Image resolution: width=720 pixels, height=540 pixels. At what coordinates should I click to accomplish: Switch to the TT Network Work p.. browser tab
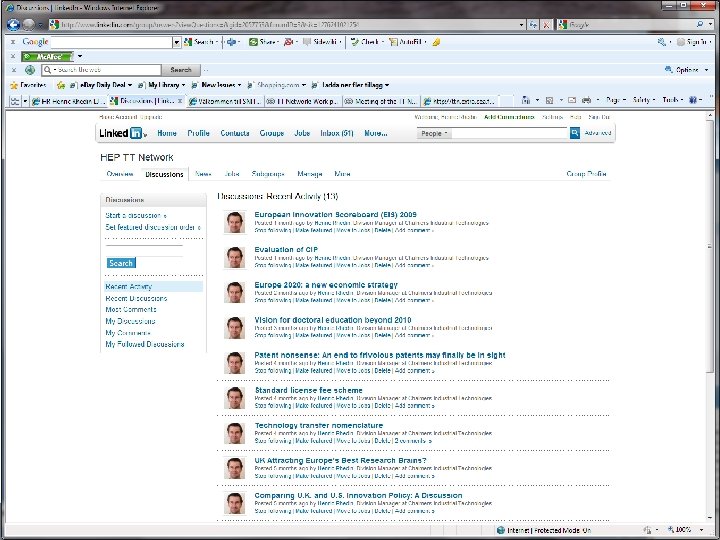tap(303, 101)
